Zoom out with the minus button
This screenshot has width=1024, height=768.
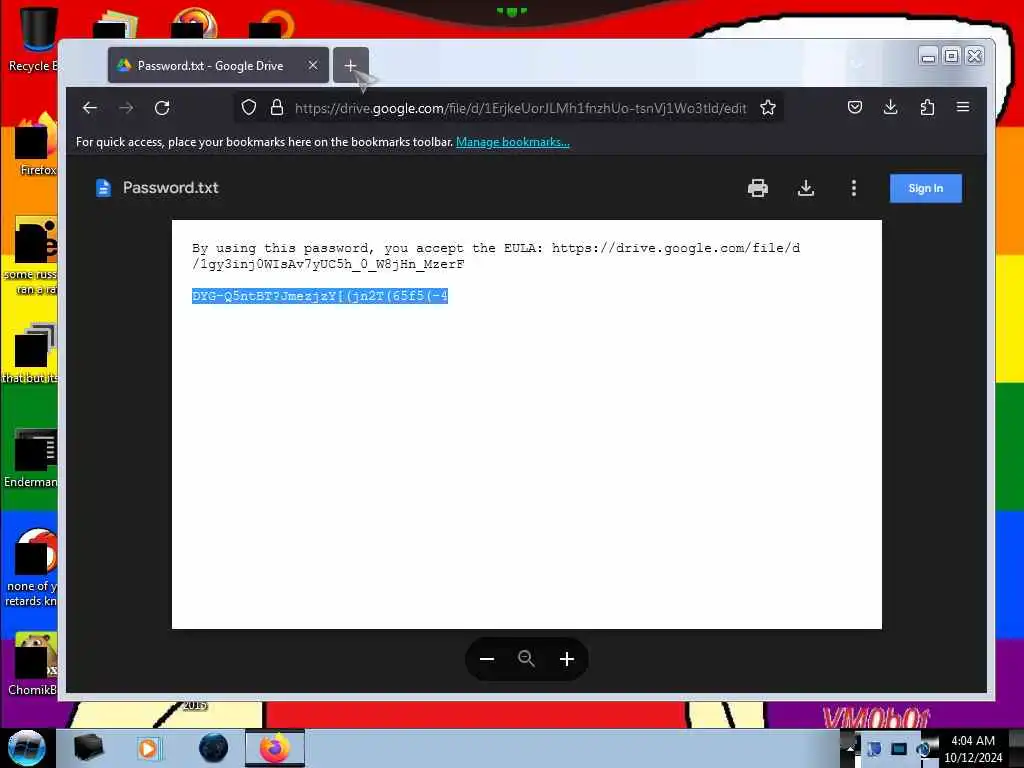pyautogui.click(x=487, y=659)
